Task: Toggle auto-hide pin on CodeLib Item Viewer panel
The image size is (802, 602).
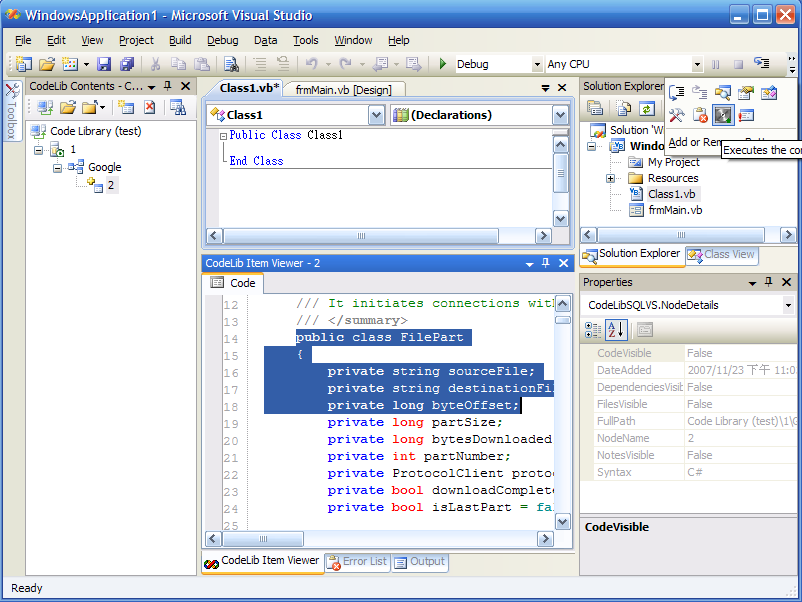Action: [x=546, y=263]
